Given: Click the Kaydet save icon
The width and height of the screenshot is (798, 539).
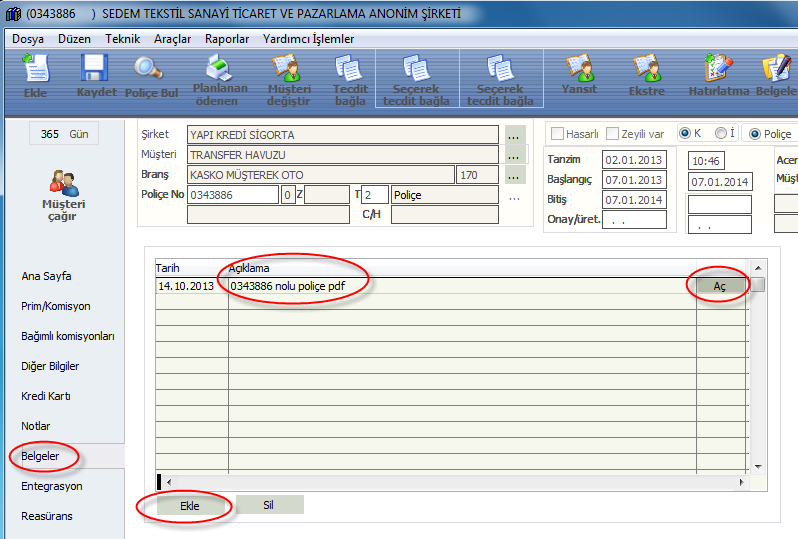Looking at the screenshot, I should [x=96, y=76].
